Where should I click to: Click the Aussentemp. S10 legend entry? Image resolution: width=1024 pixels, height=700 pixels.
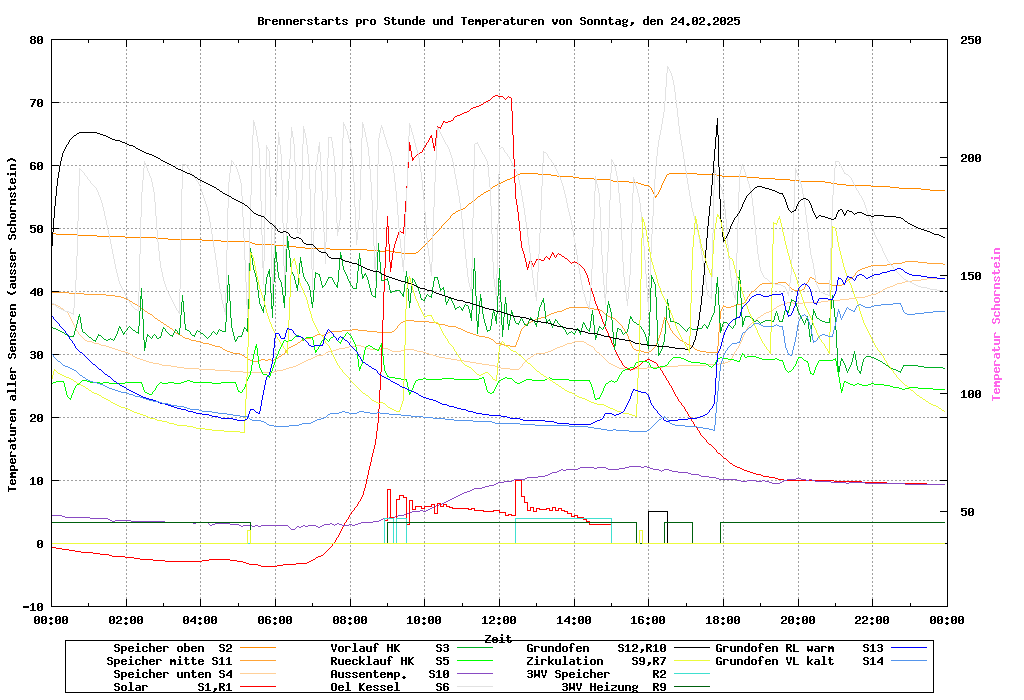(390, 674)
